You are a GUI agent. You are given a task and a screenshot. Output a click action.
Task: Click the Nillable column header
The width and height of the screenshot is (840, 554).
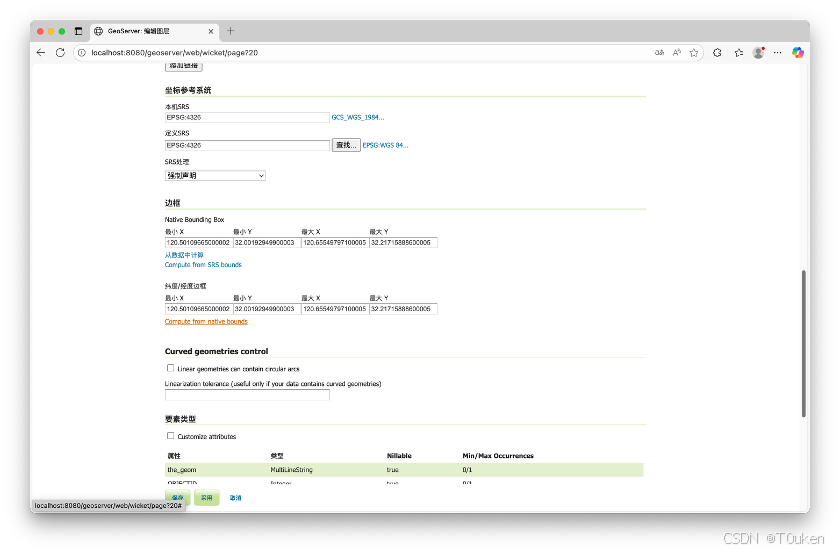click(399, 456)
